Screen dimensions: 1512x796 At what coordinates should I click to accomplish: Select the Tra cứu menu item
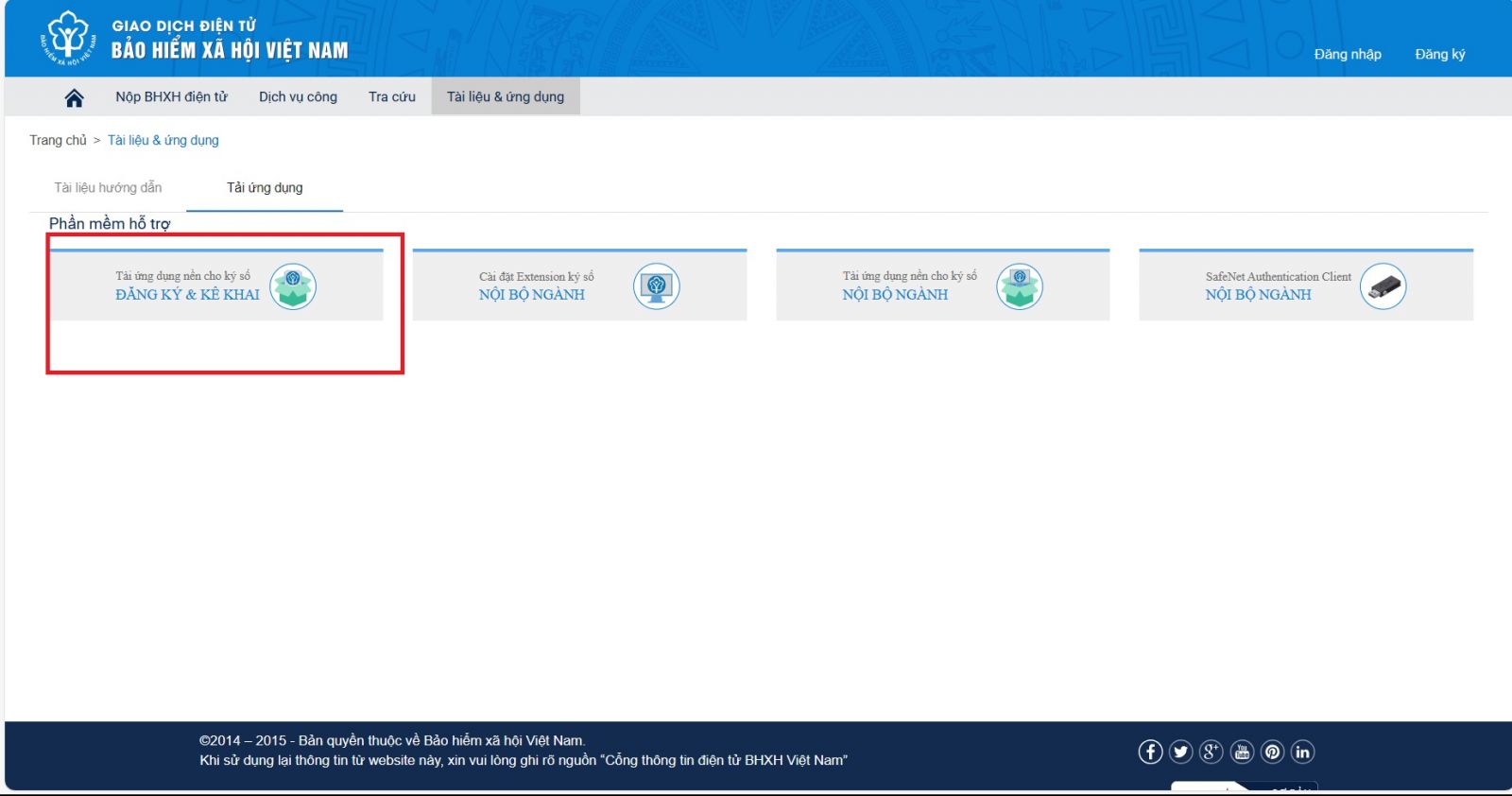click(x=391, y=96)
